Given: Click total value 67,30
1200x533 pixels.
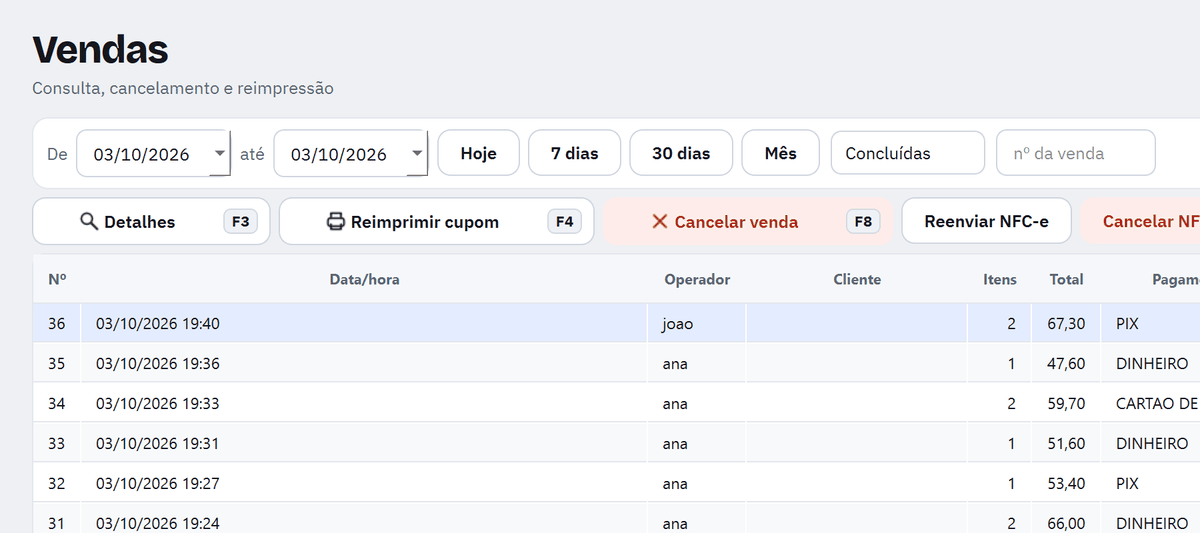Looking at the screenshot, I should [x=1066, y=324].
